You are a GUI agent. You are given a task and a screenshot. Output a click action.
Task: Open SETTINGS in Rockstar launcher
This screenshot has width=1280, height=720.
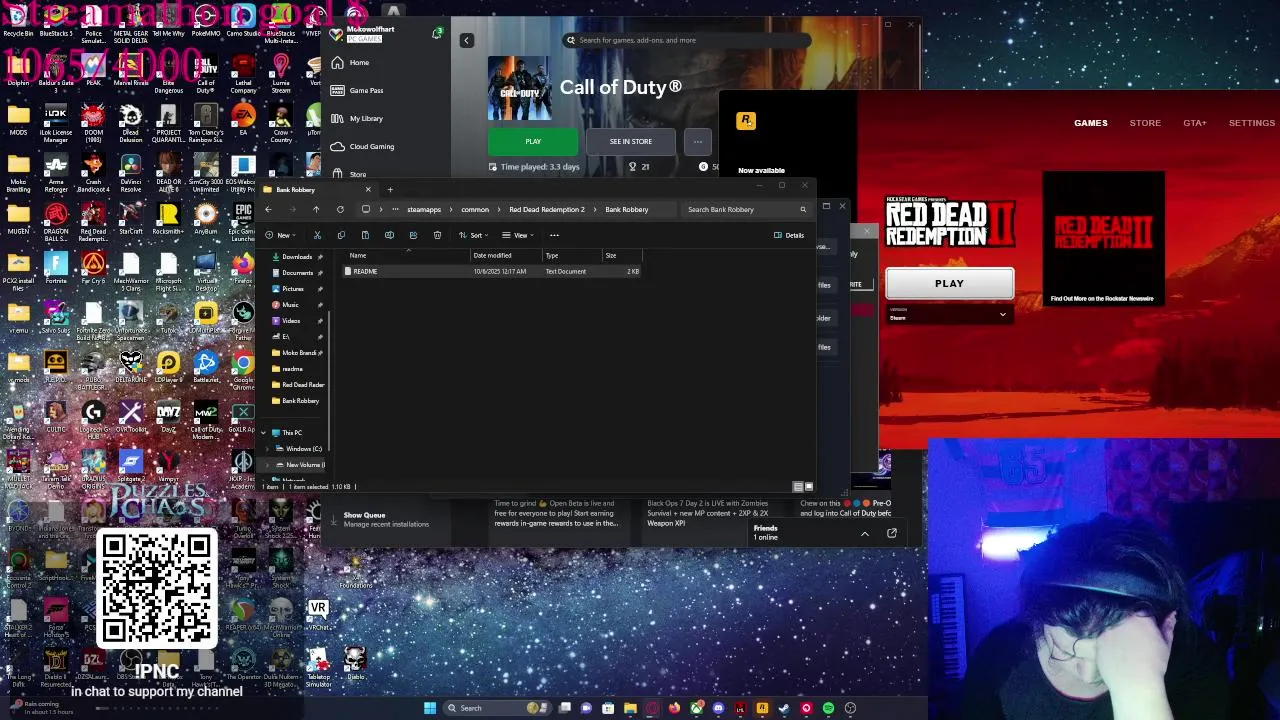click(1251, 123)
